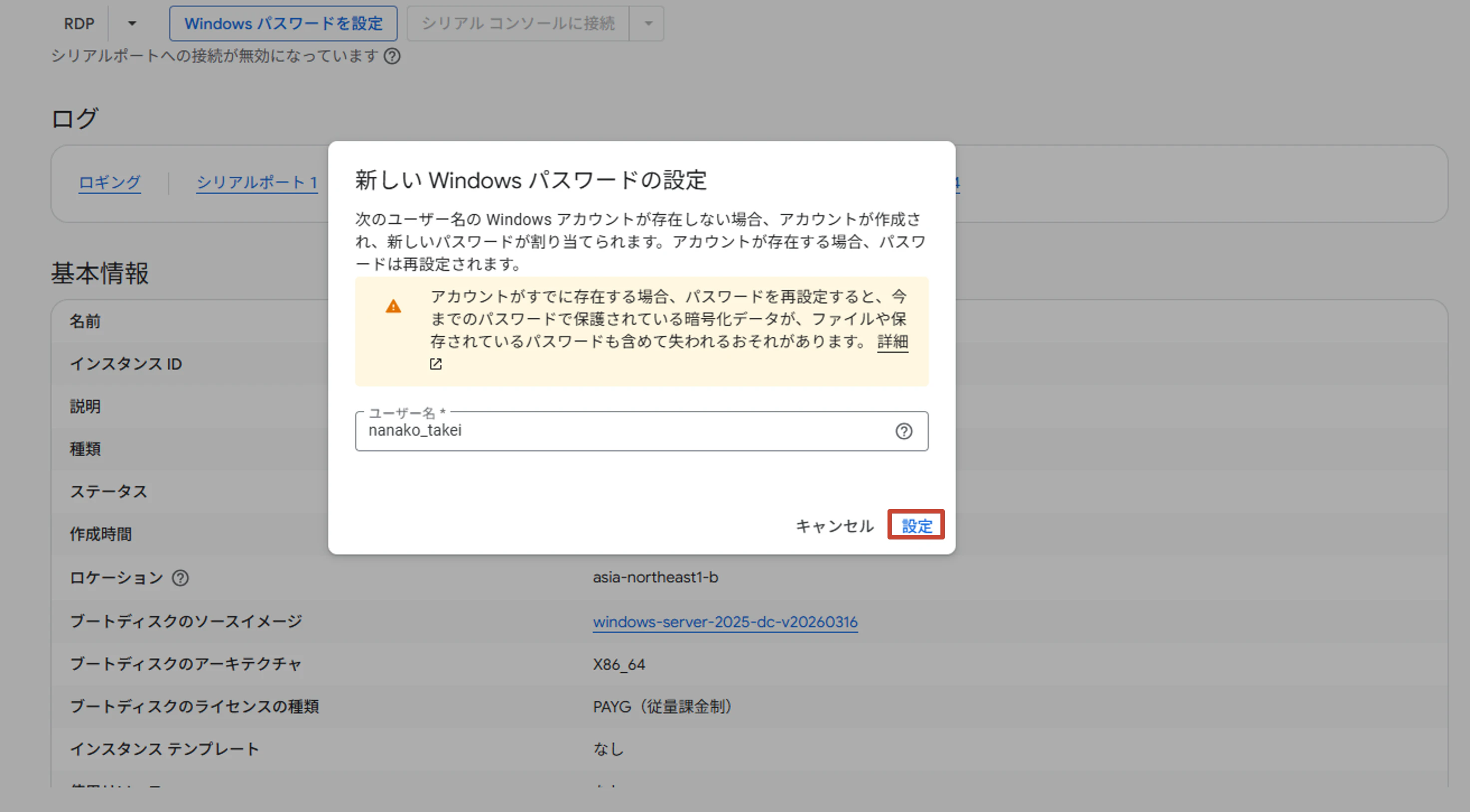Open the help icon in the username field
Viewport: 1470px width, 812px height.
(x=903, y=431)
